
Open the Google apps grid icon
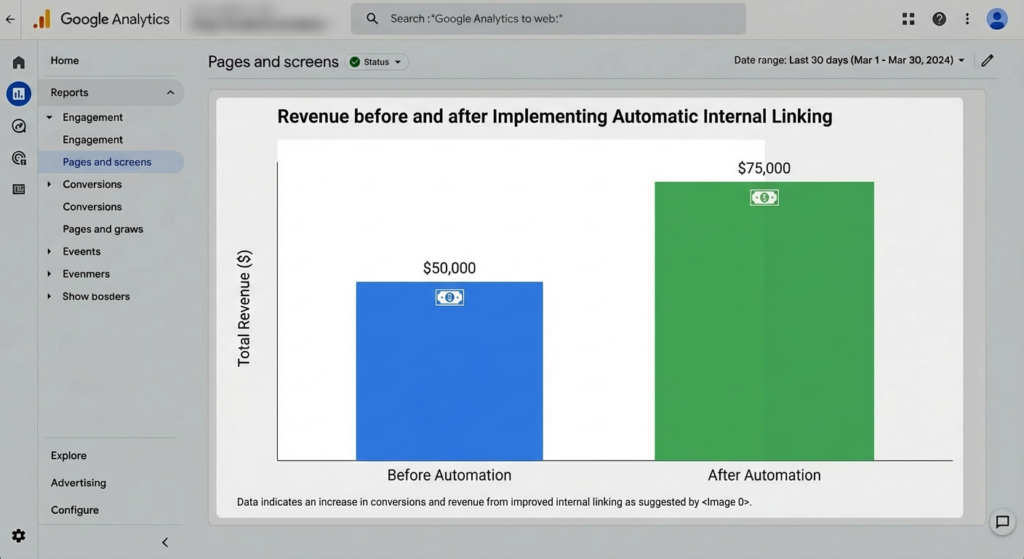pos(908,19)
